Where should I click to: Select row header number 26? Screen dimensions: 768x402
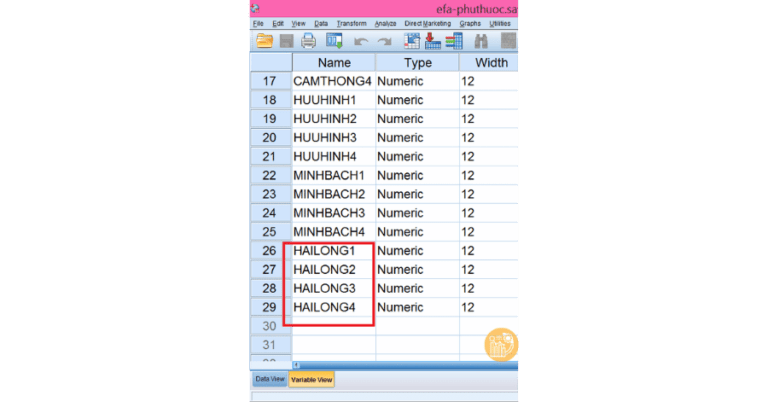[x=269, y=250]
